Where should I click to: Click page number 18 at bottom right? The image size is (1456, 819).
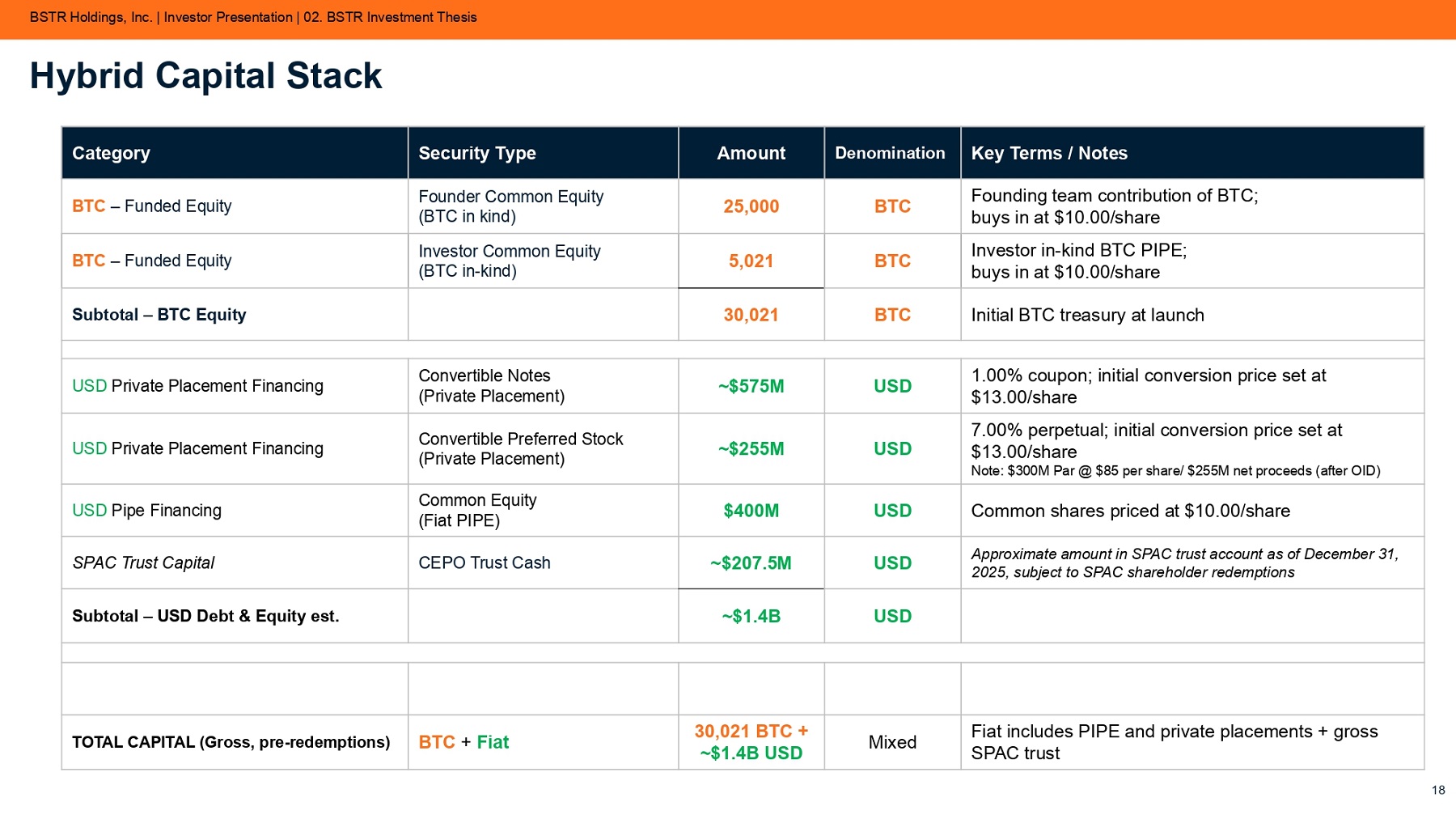click(x=1437, y=790)
